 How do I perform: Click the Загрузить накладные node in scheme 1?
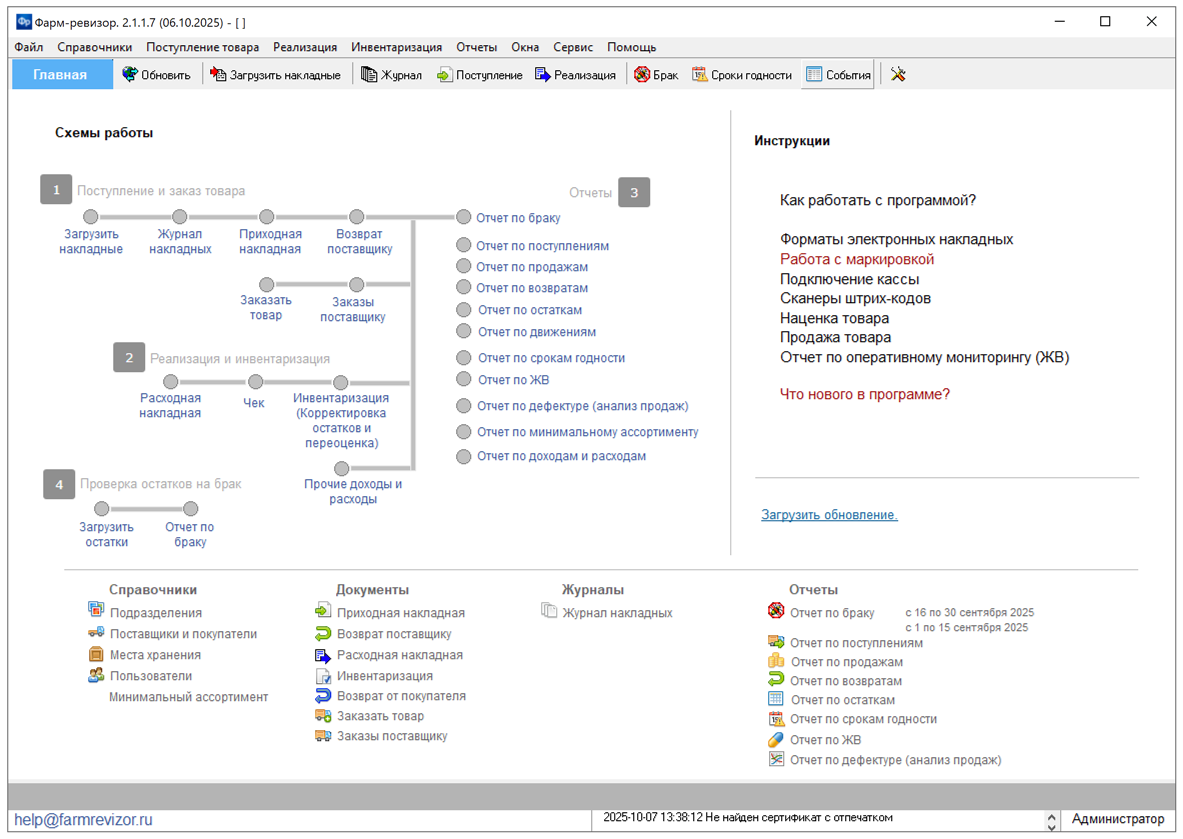[x=91, y=217]
